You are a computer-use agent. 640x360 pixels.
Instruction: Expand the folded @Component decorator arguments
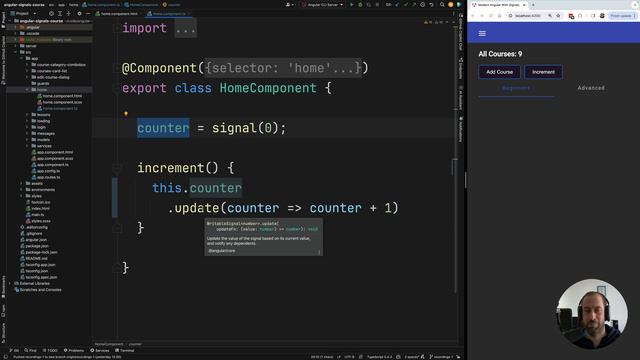pyautogui.click(x=283, y=68)
